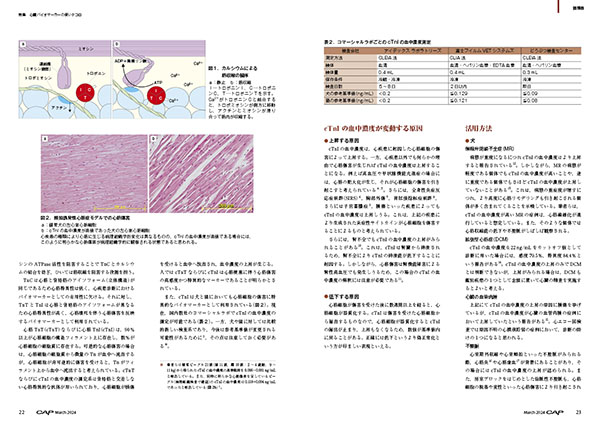Click the dark red tab marker at top right

tap(558, 6)
